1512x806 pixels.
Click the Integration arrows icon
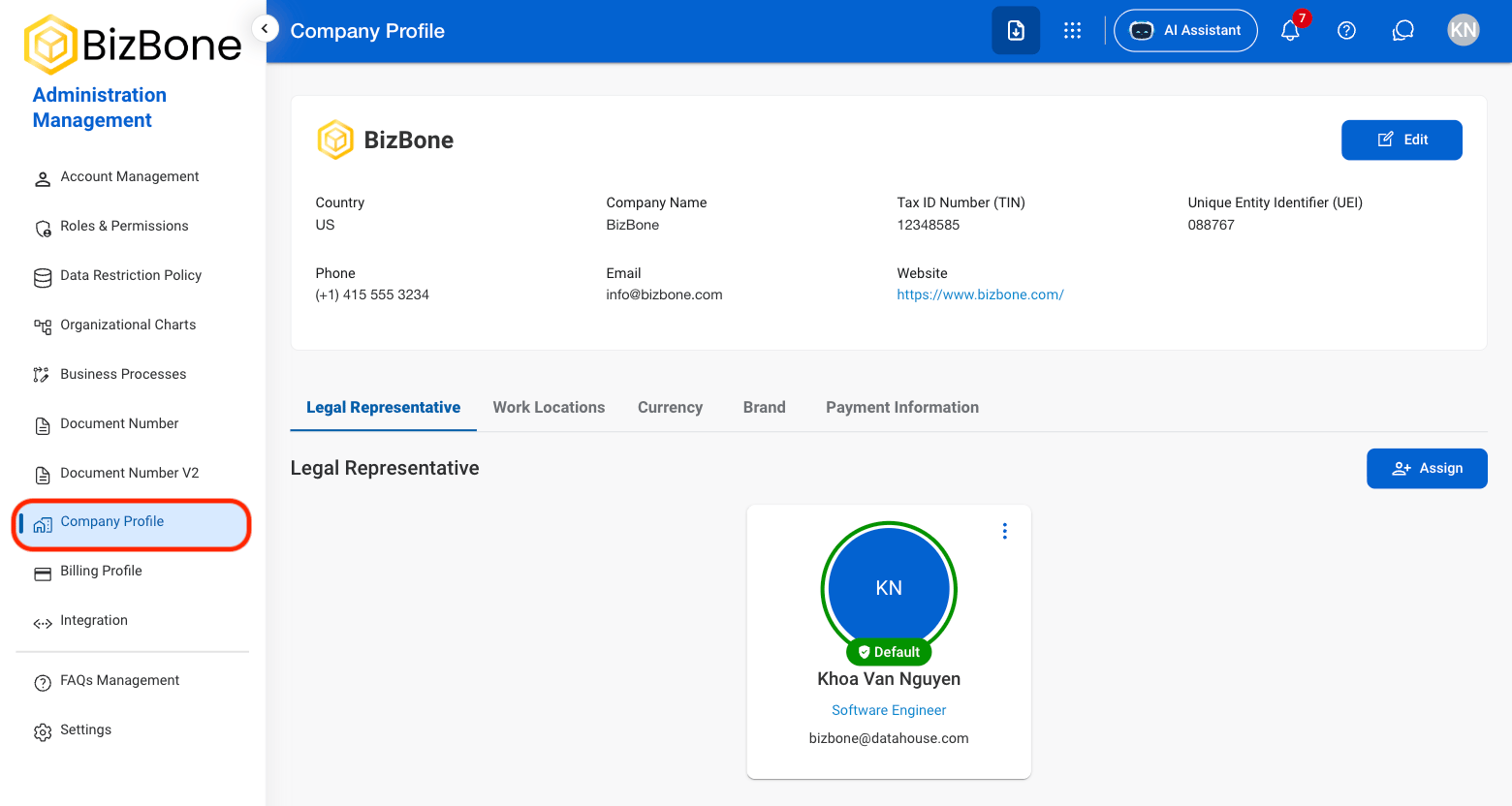pyautogui.click(x=43, y=623)
